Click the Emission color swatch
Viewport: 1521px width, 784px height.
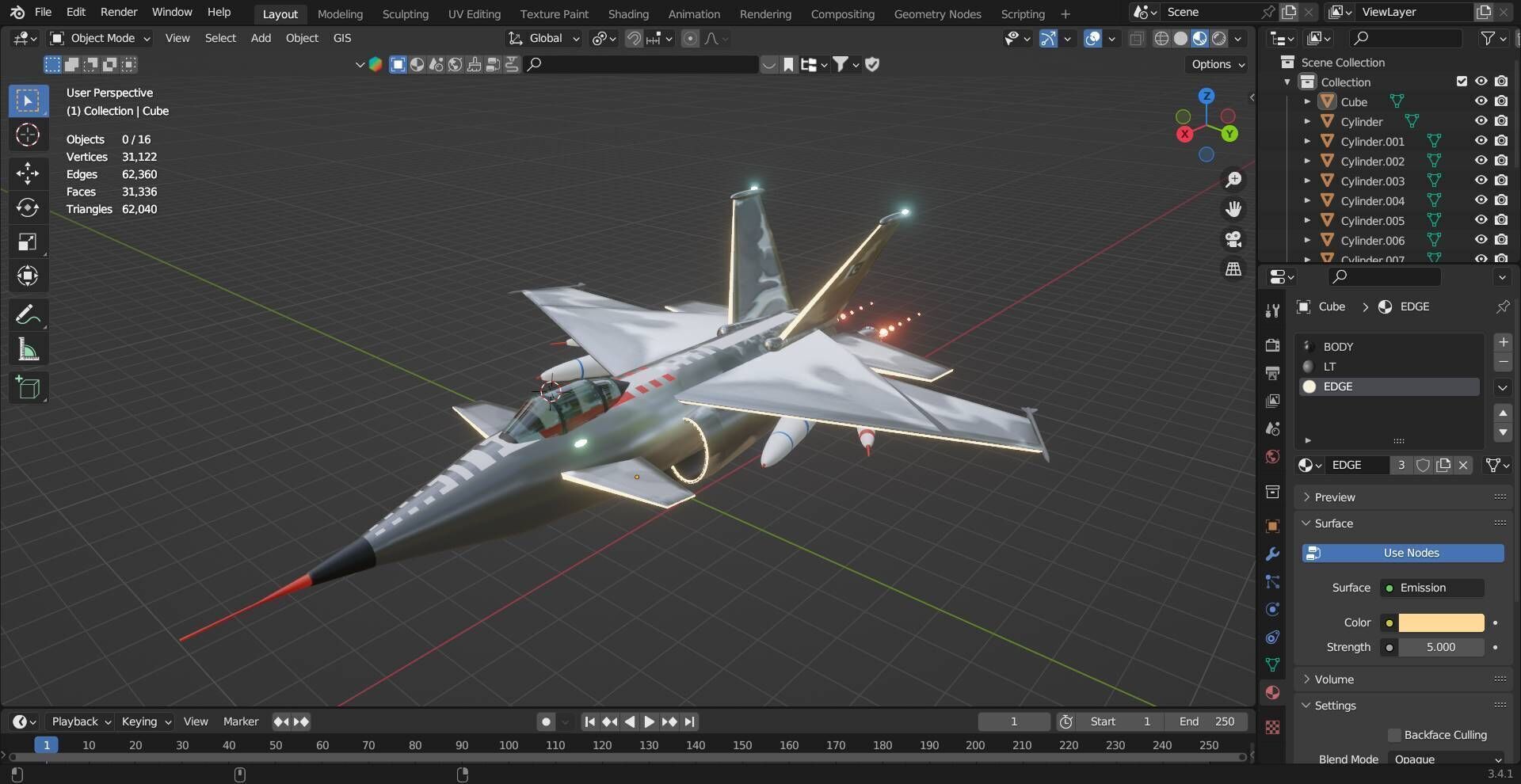(1441, 622)
